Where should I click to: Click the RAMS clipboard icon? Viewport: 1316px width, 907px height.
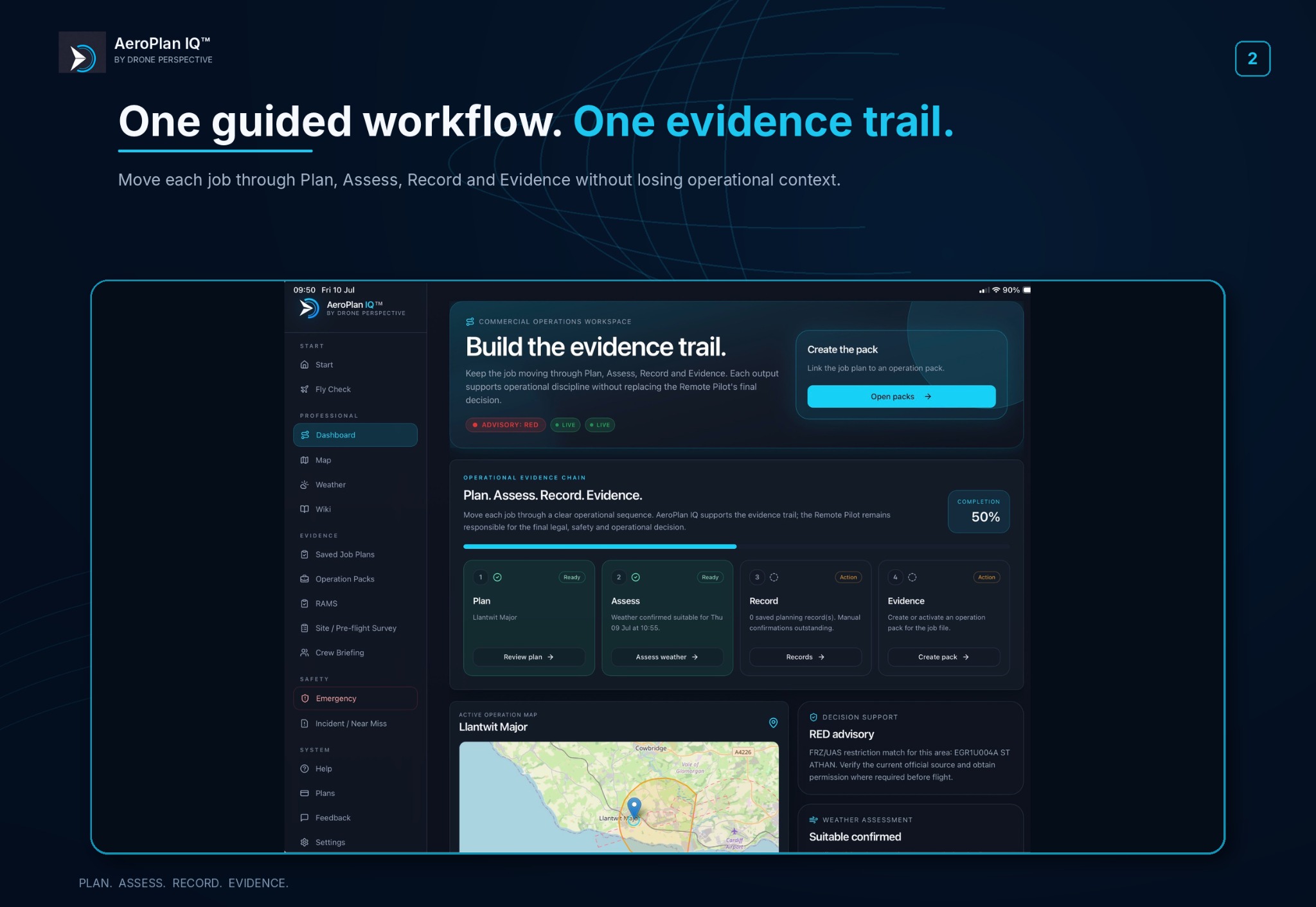coord(305,603)
